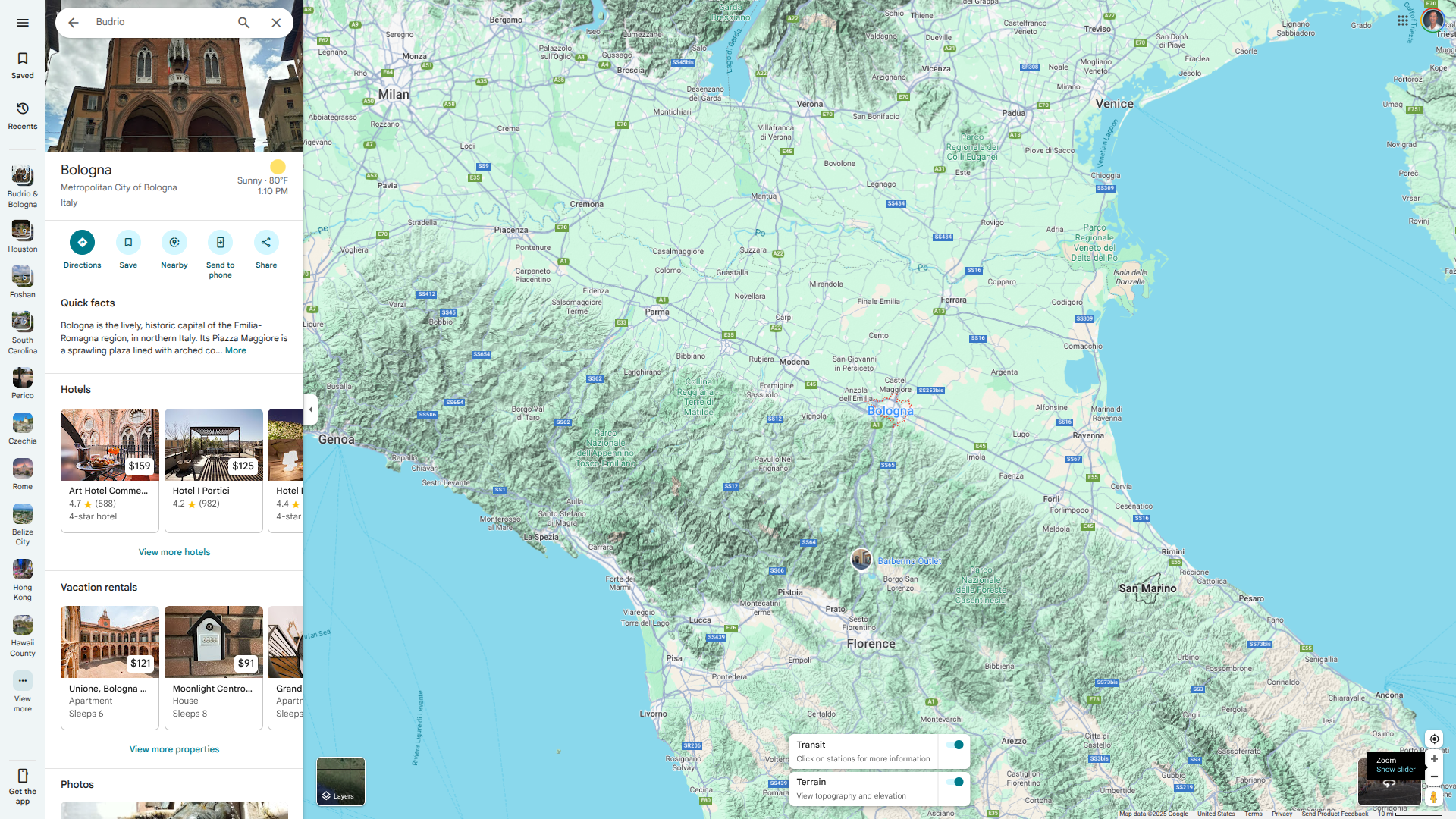This screenshot has width=1456, height=819.
Task: Click View more properties link
Action: (174, 749)
